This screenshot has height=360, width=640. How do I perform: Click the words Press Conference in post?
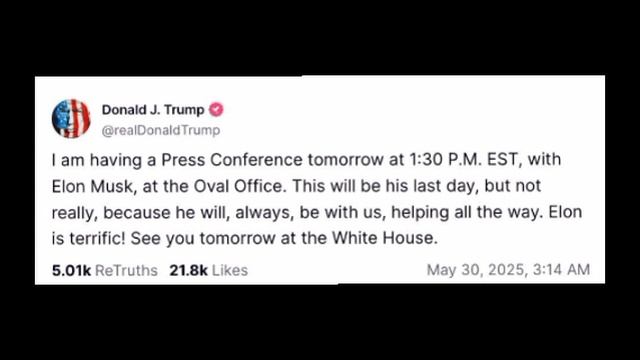[232, 160]
